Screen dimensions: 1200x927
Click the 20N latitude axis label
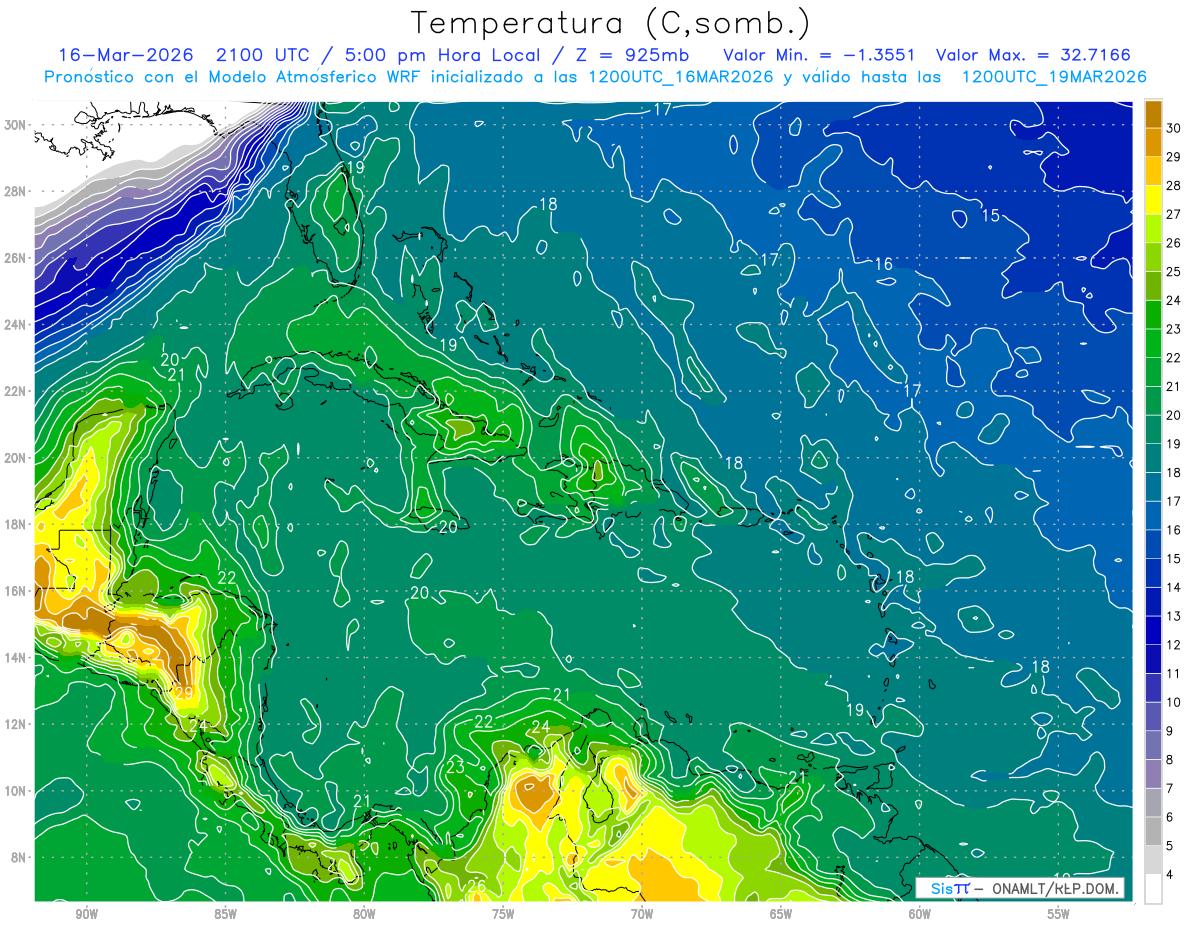(17, 458)
